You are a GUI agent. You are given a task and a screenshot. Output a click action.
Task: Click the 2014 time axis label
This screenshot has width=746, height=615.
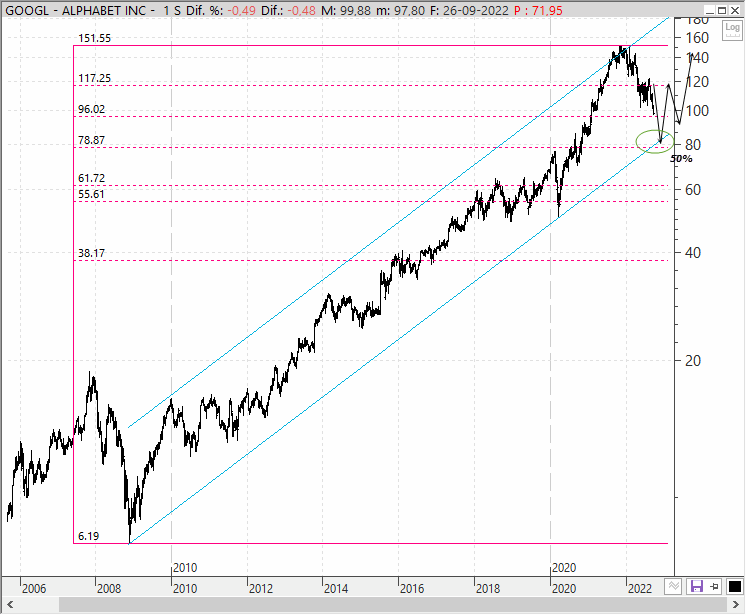pos(336,589)
